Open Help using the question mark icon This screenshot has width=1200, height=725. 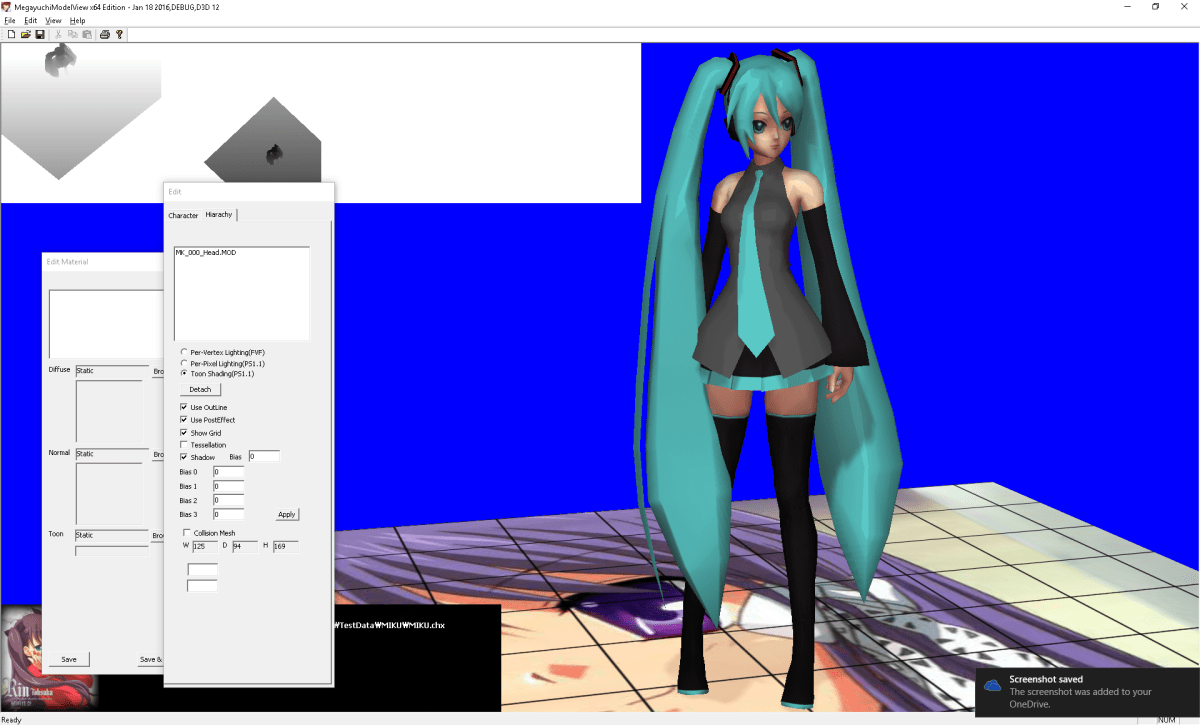tap(119, 33)
